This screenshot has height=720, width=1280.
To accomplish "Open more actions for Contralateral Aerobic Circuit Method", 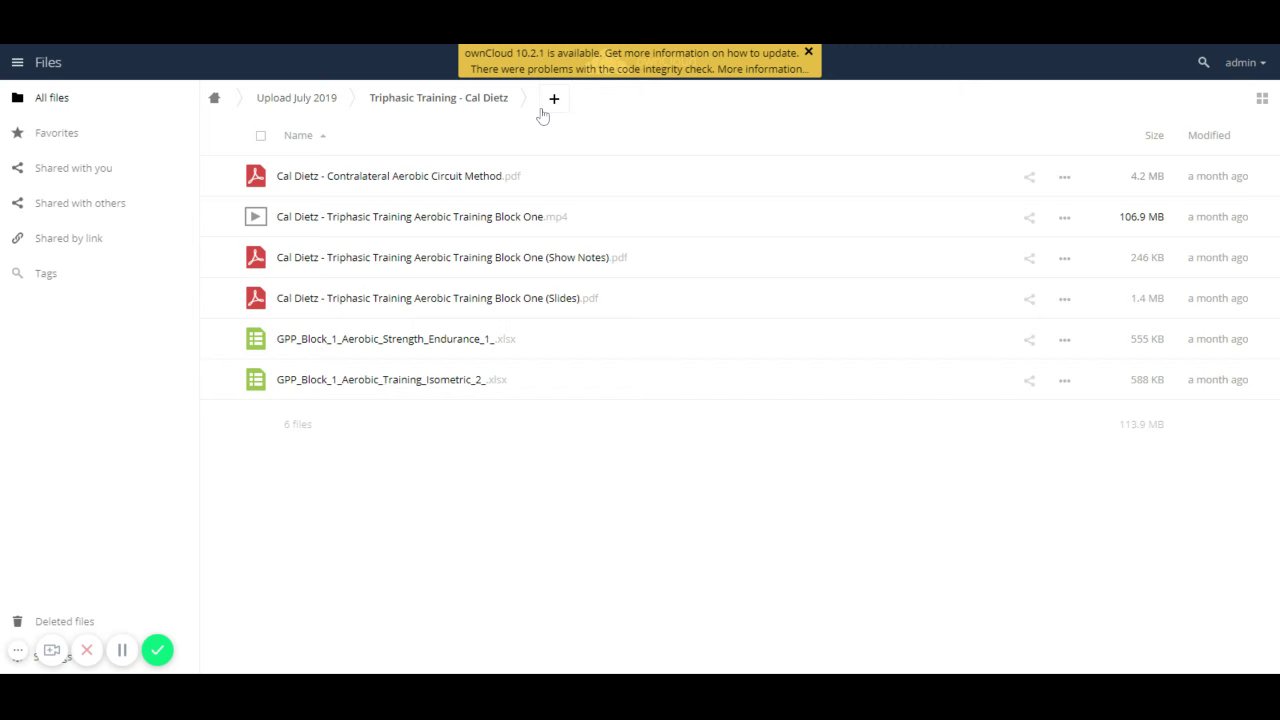I will click(1064, 177).
